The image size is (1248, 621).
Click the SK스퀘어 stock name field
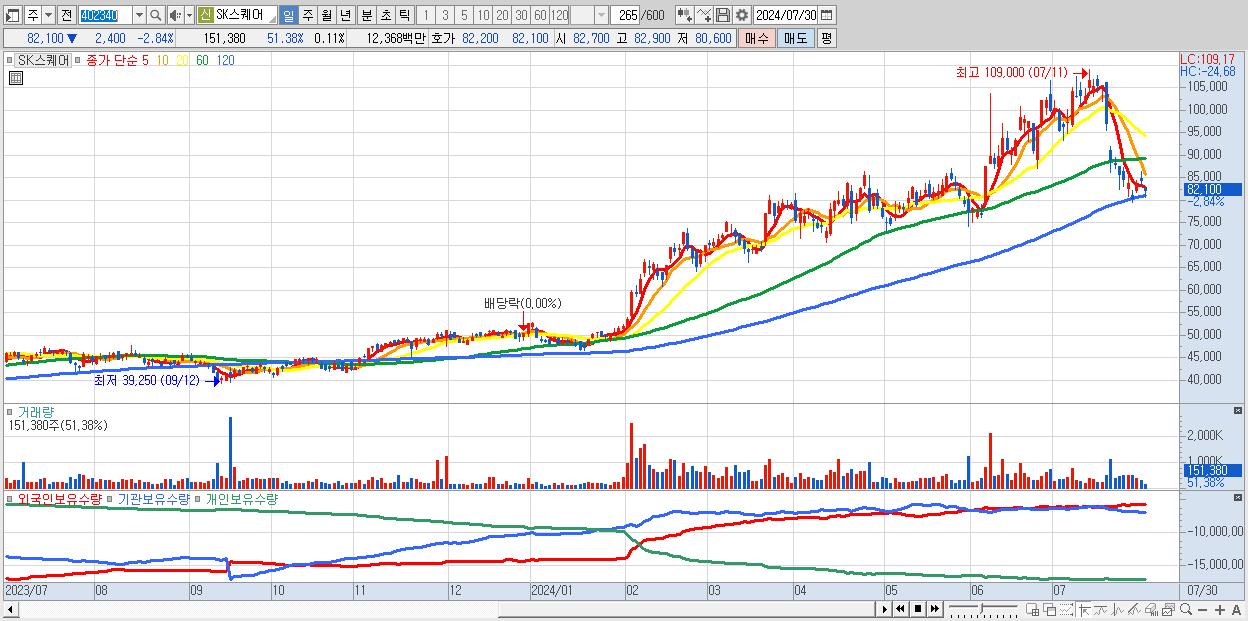click(x=246, y=15)
